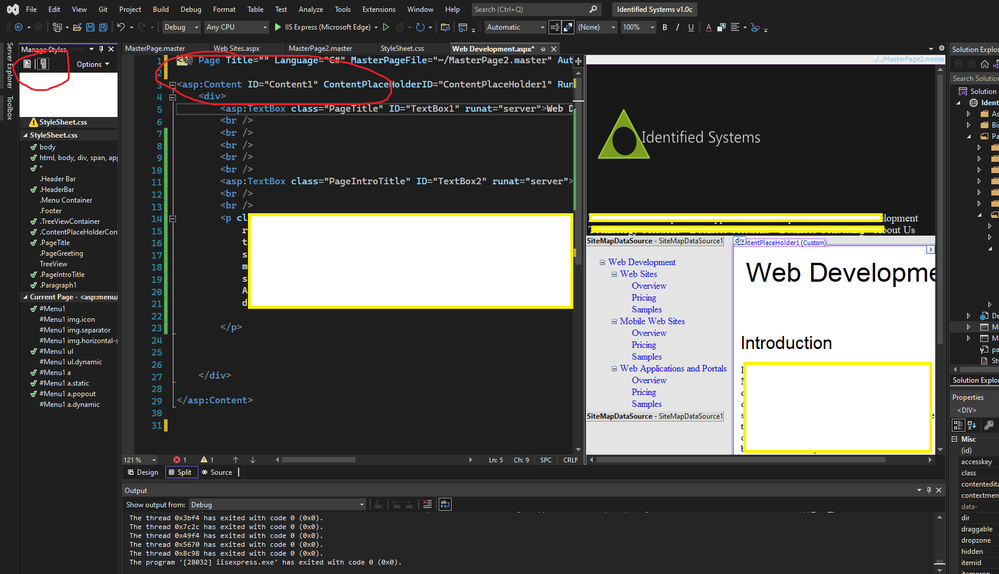Click the text alignment toolbar icon
This screenshot has width=999, height=574.
coord(735,27)
